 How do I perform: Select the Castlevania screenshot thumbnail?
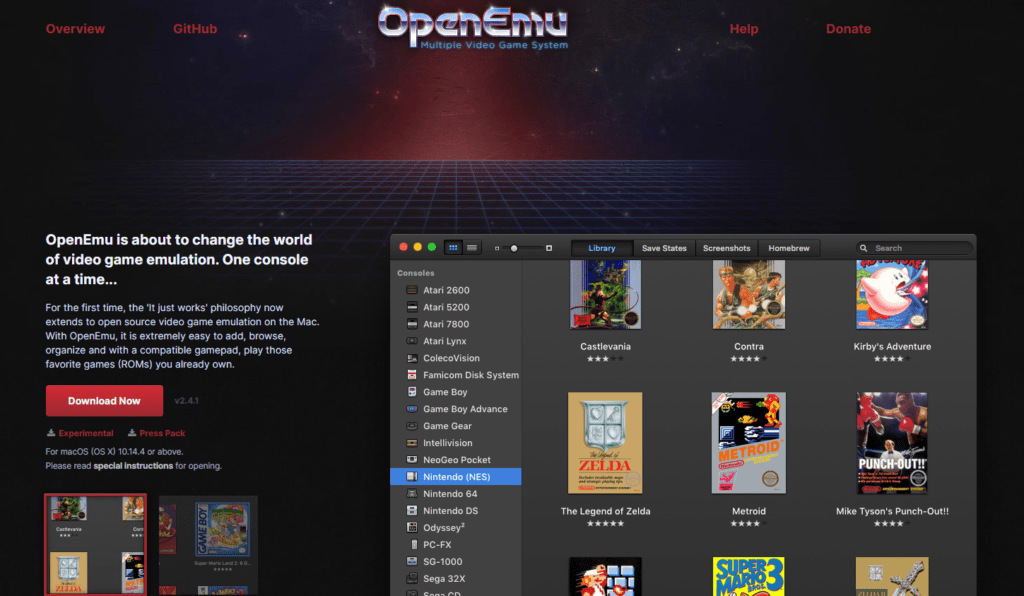[x=95, y=544]
